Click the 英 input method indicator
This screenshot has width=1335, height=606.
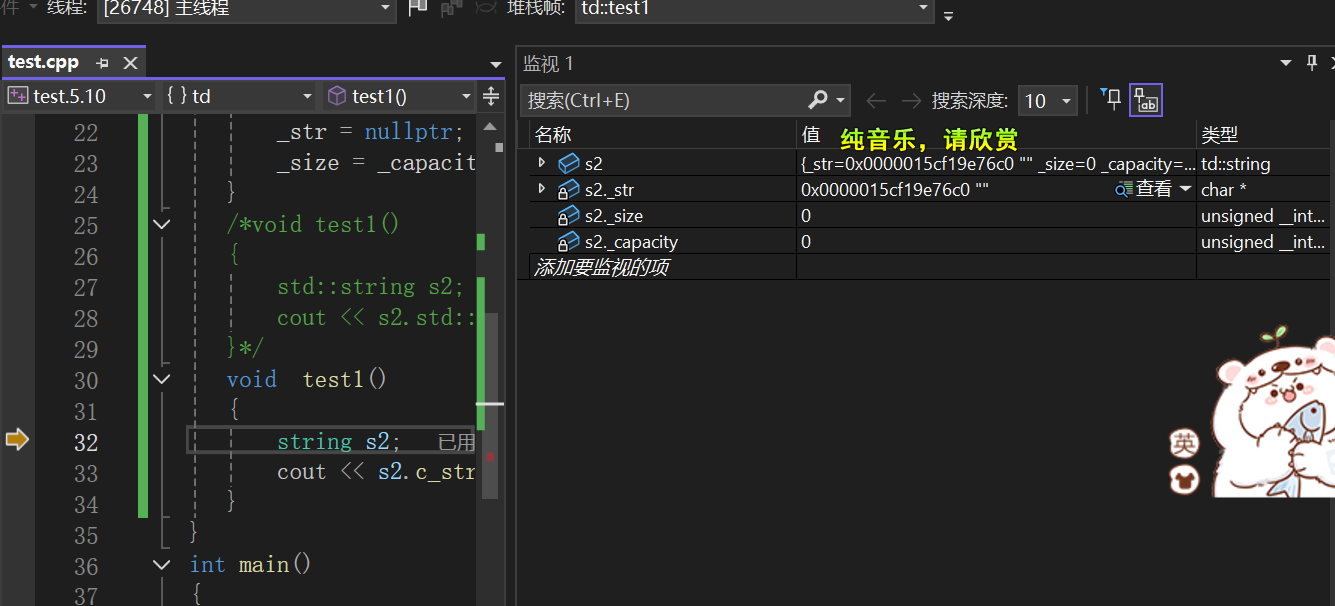(1184, 443)
